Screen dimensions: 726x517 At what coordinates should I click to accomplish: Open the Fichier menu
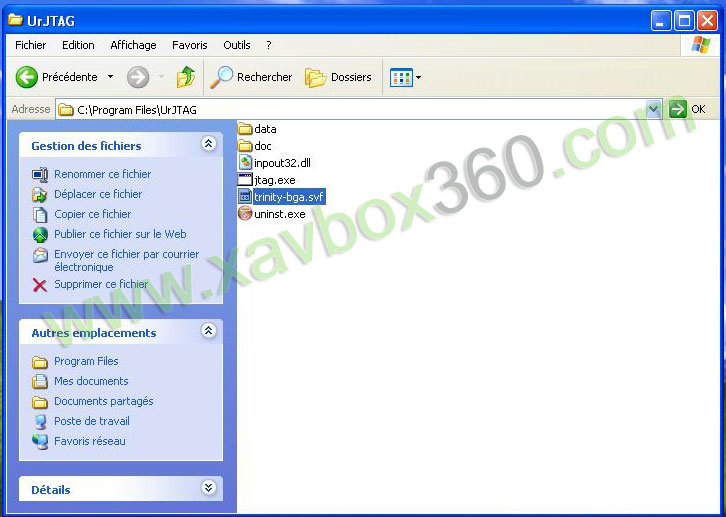(31, 45)
